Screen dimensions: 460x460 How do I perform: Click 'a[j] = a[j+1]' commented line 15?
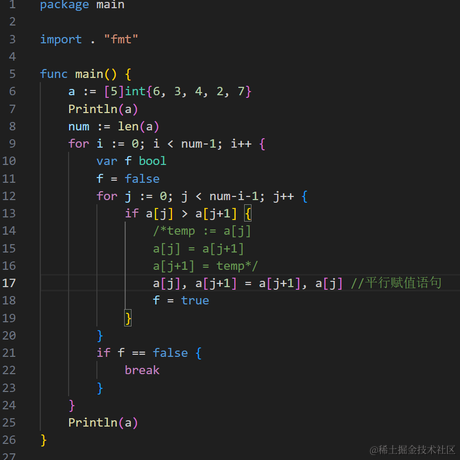tap(198, 249)
